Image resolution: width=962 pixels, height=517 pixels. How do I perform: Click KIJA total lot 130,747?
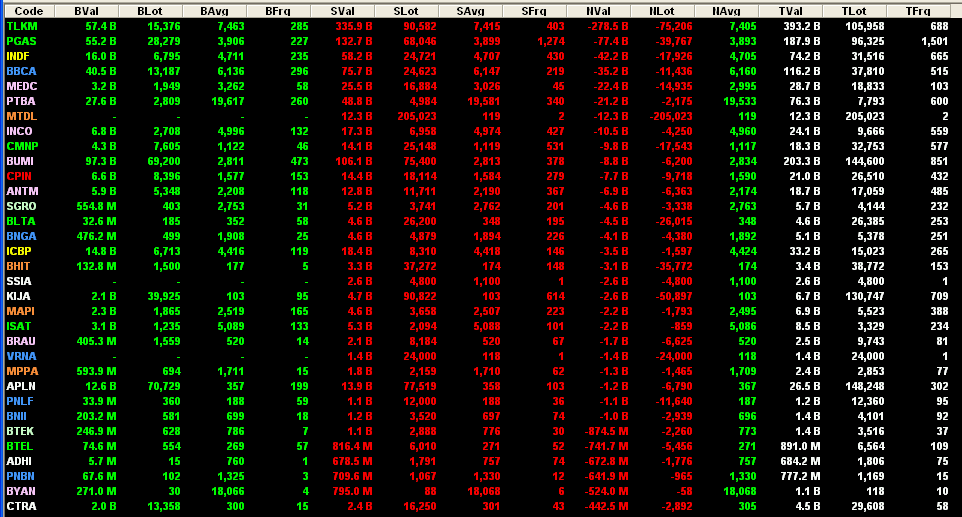pyautogui.click(x=864, y=297)
